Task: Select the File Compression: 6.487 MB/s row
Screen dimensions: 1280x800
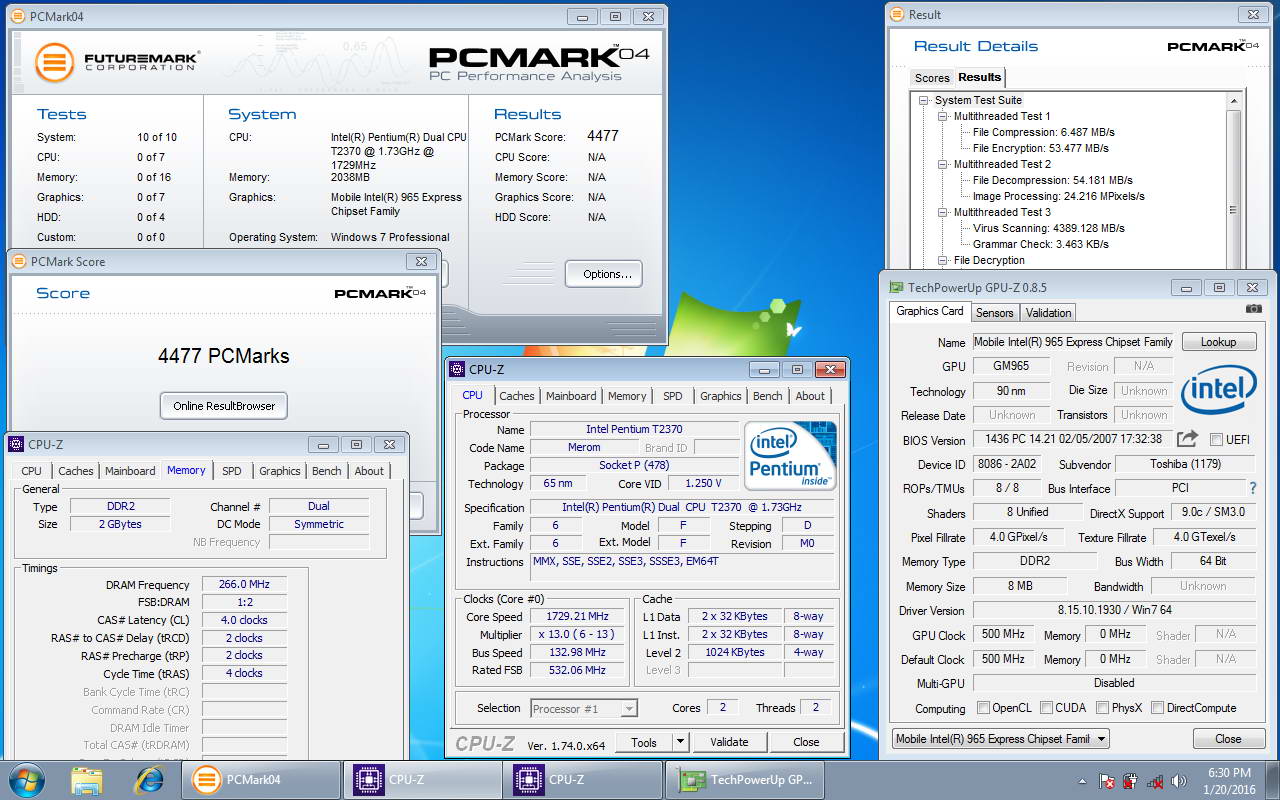Action: click(1043, 132)
